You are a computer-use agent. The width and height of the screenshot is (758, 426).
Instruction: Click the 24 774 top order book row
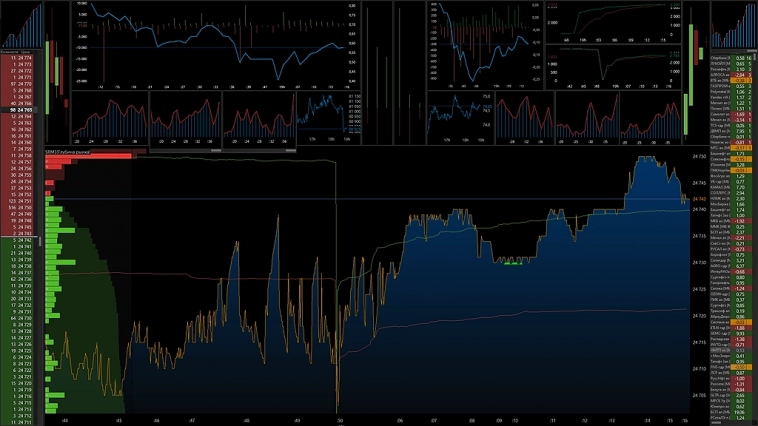click(x=22, y=59)
